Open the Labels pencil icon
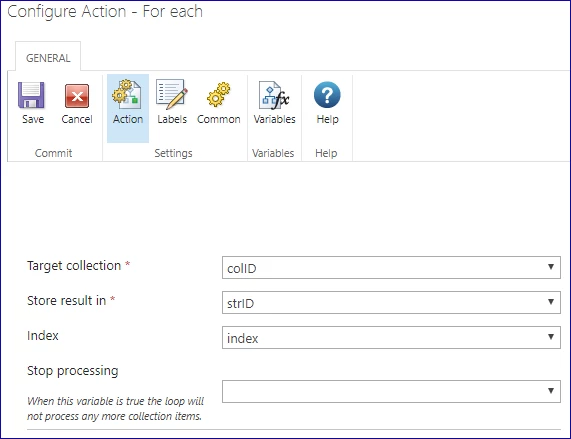571x439 pixels. pyautogui.click(x=172, y=94)
